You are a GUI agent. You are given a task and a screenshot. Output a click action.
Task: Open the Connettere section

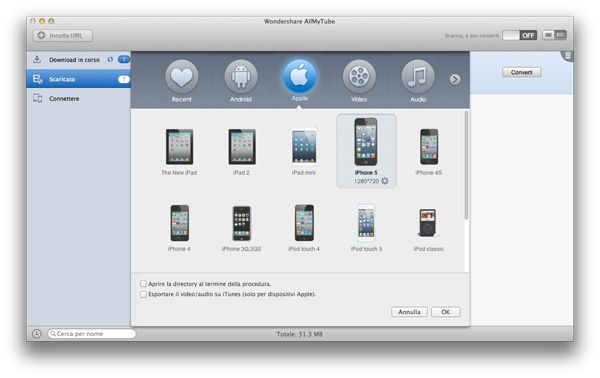click(79, 99)
